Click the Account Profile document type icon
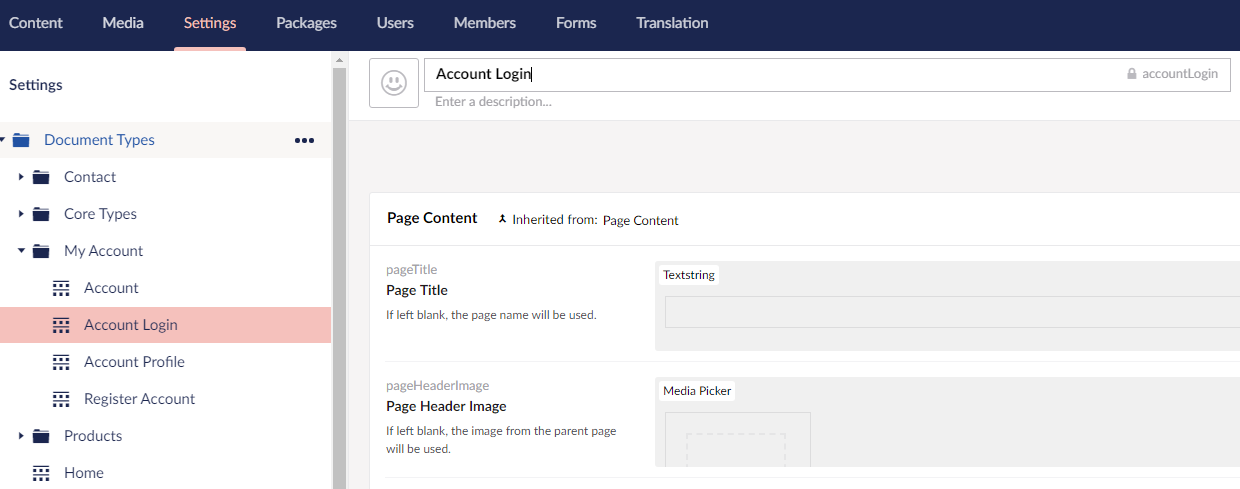1240x489 pixels. tap(61, 362)
